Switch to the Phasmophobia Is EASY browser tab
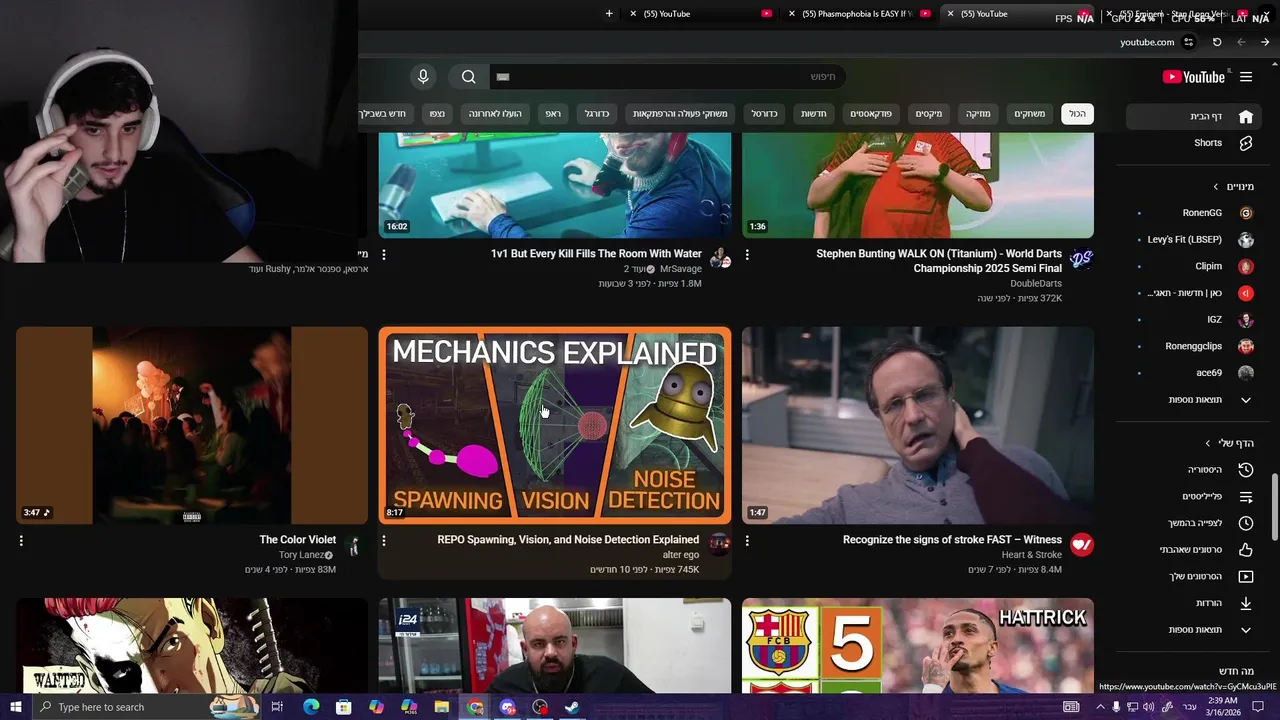The image size is (1280, 720). [858, 14]
